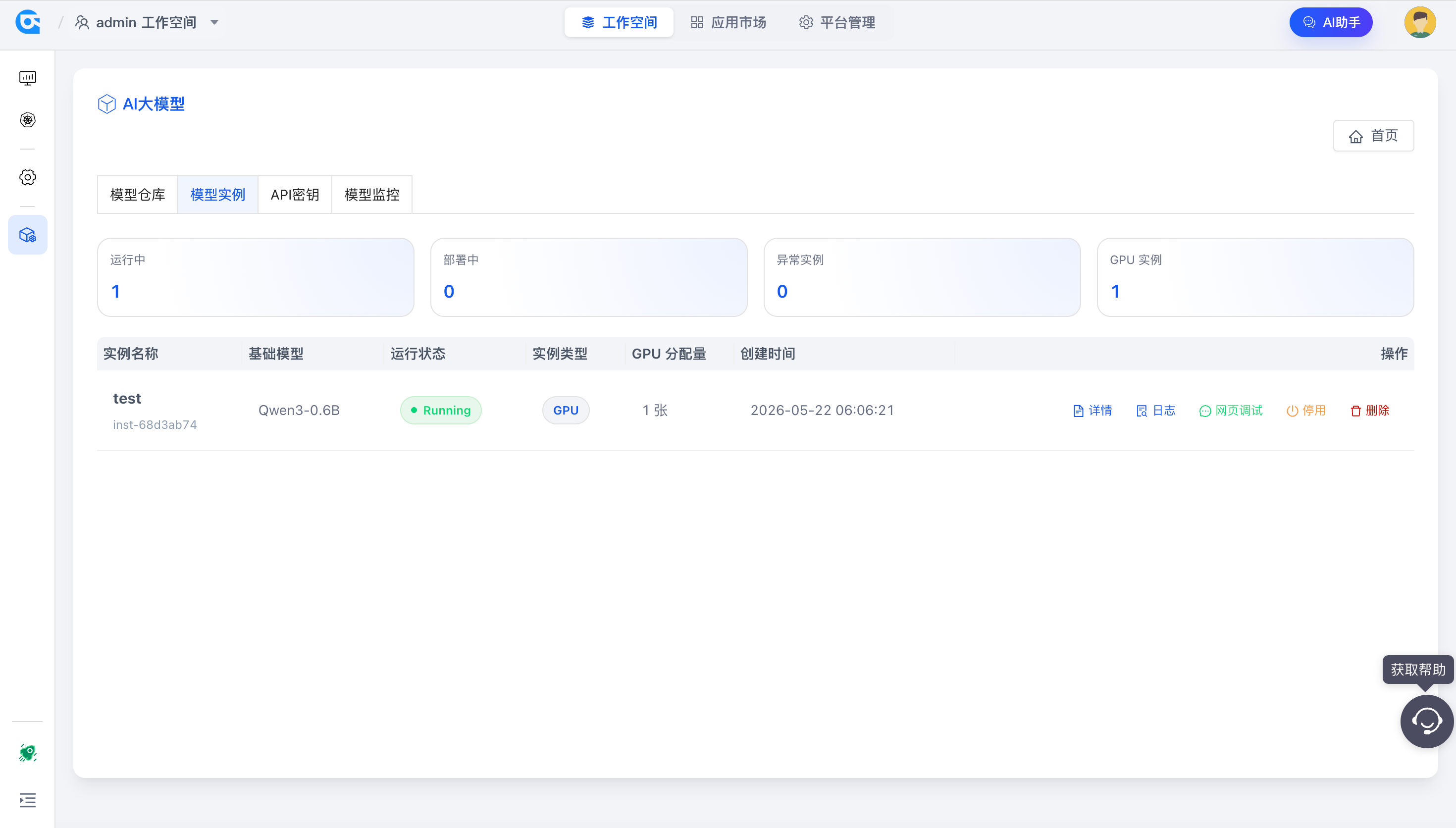
Task: Switch to the 模型实例 tab
Action: coord(218,195)
